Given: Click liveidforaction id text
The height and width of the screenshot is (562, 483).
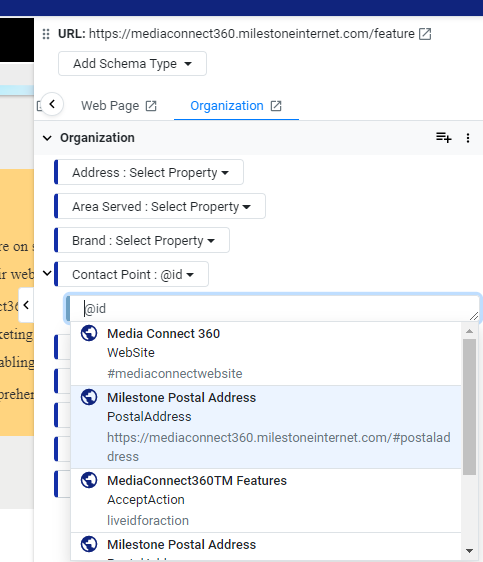Looking at the screenshot, I should click(148, 520).
